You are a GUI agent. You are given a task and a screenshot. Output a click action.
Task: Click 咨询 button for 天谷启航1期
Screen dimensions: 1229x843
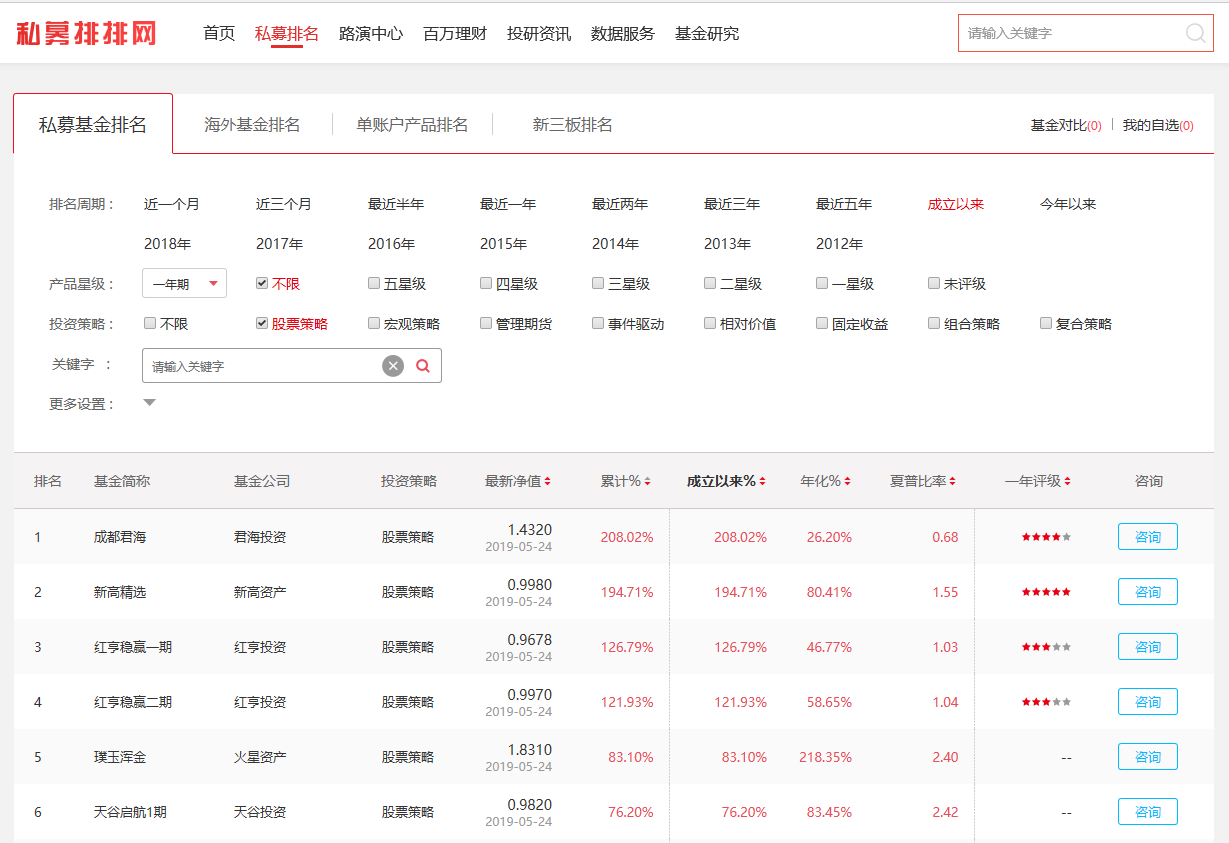(x=1148, y=812)
